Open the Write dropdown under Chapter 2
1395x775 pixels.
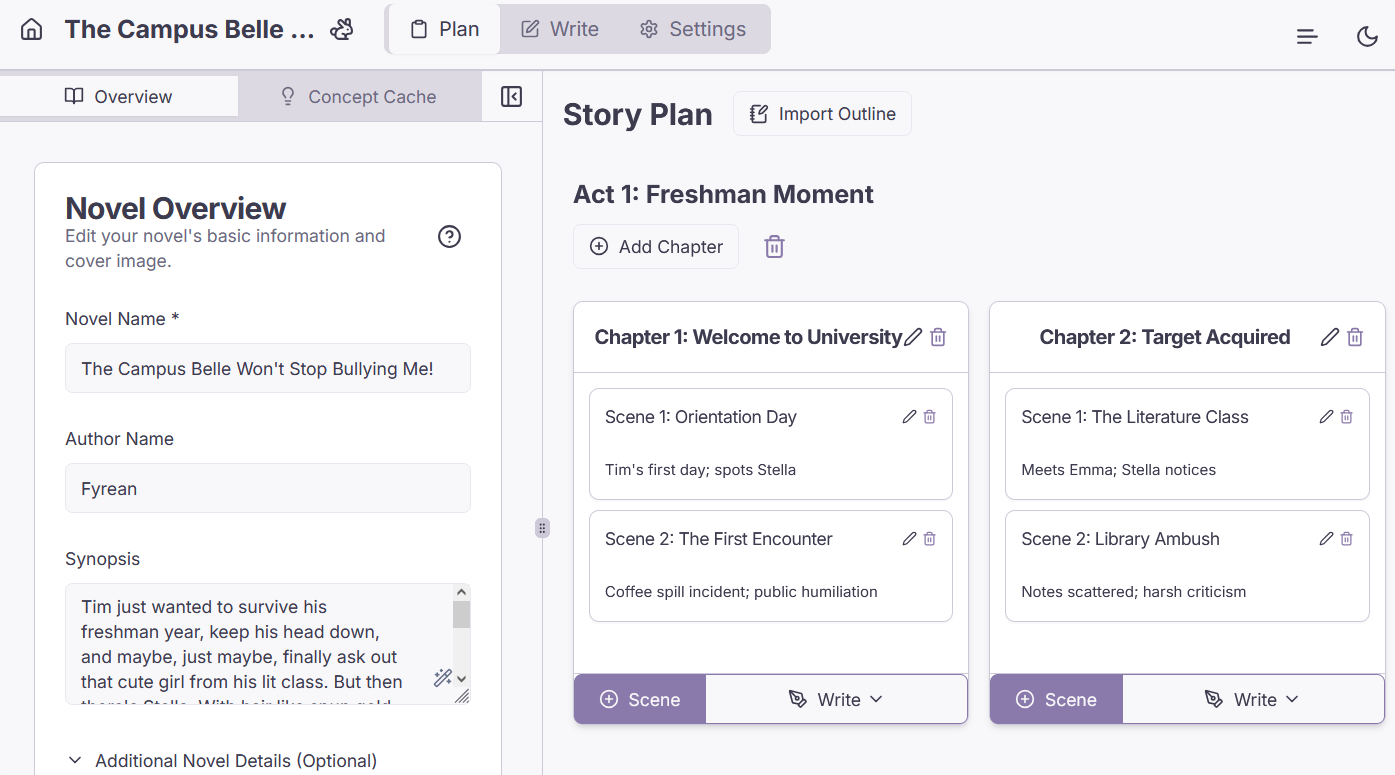coord(1253,699)
